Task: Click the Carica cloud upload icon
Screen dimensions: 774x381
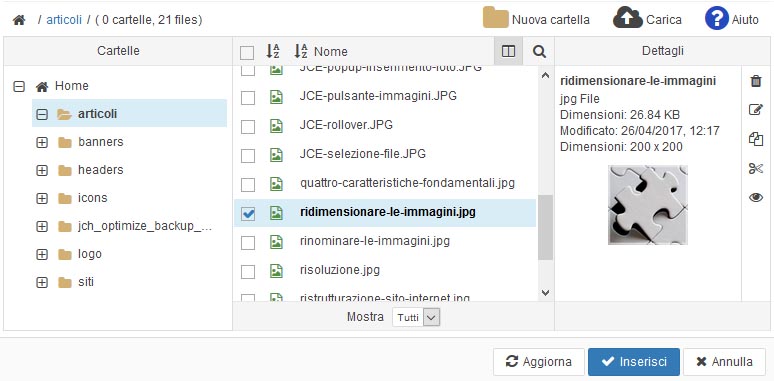Action: 628,18
